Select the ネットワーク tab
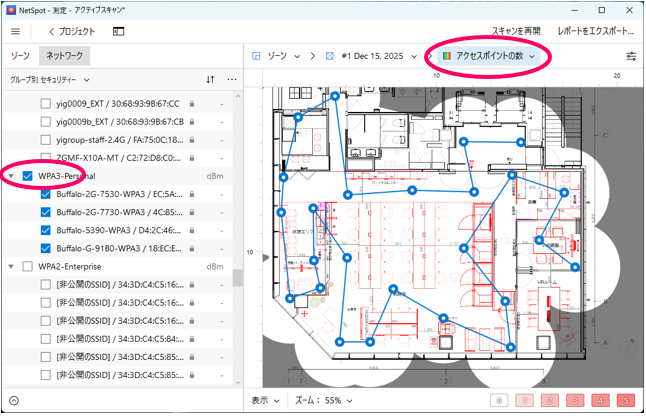 [66, 57]
